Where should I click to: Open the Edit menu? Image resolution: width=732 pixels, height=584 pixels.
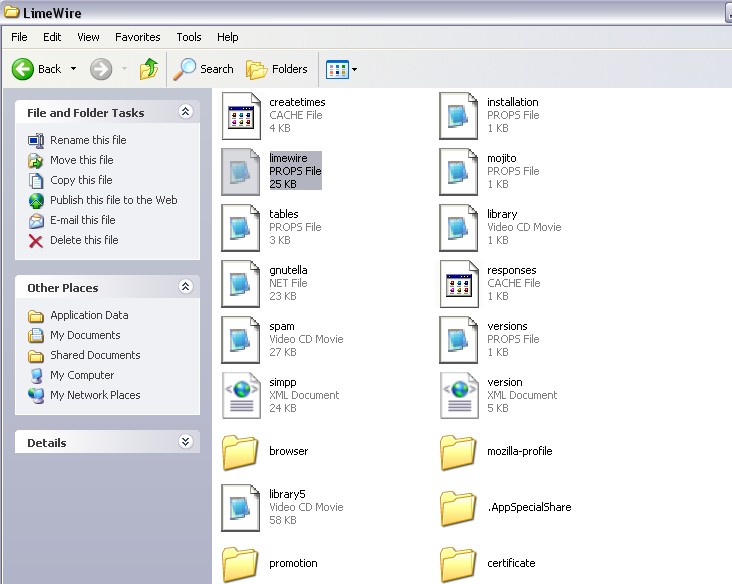[x=52, y=37]
